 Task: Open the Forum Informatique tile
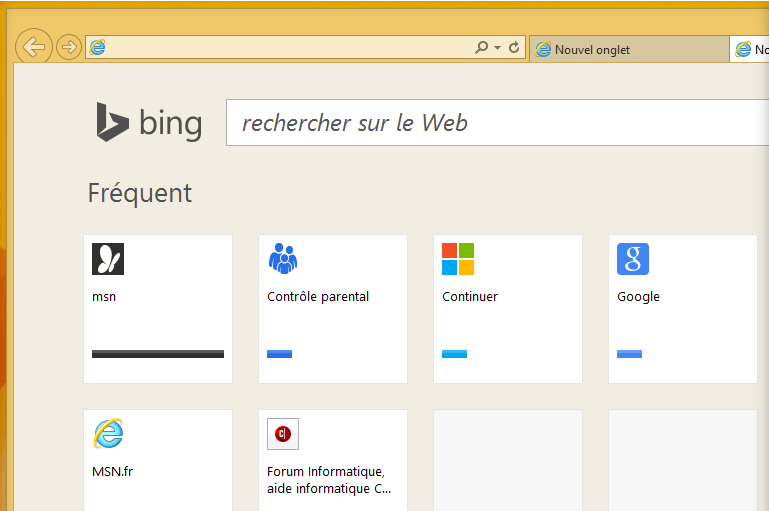(x=333, y=460)
